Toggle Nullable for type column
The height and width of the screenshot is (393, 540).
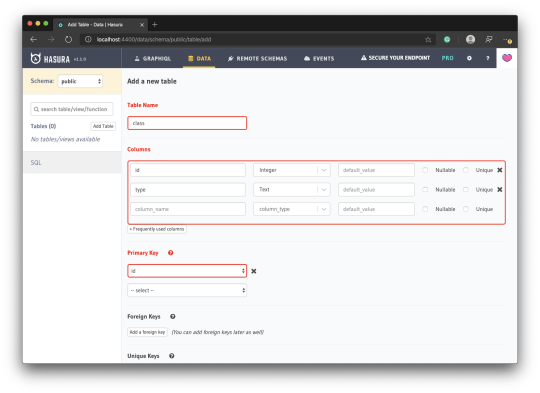[425, 190]
